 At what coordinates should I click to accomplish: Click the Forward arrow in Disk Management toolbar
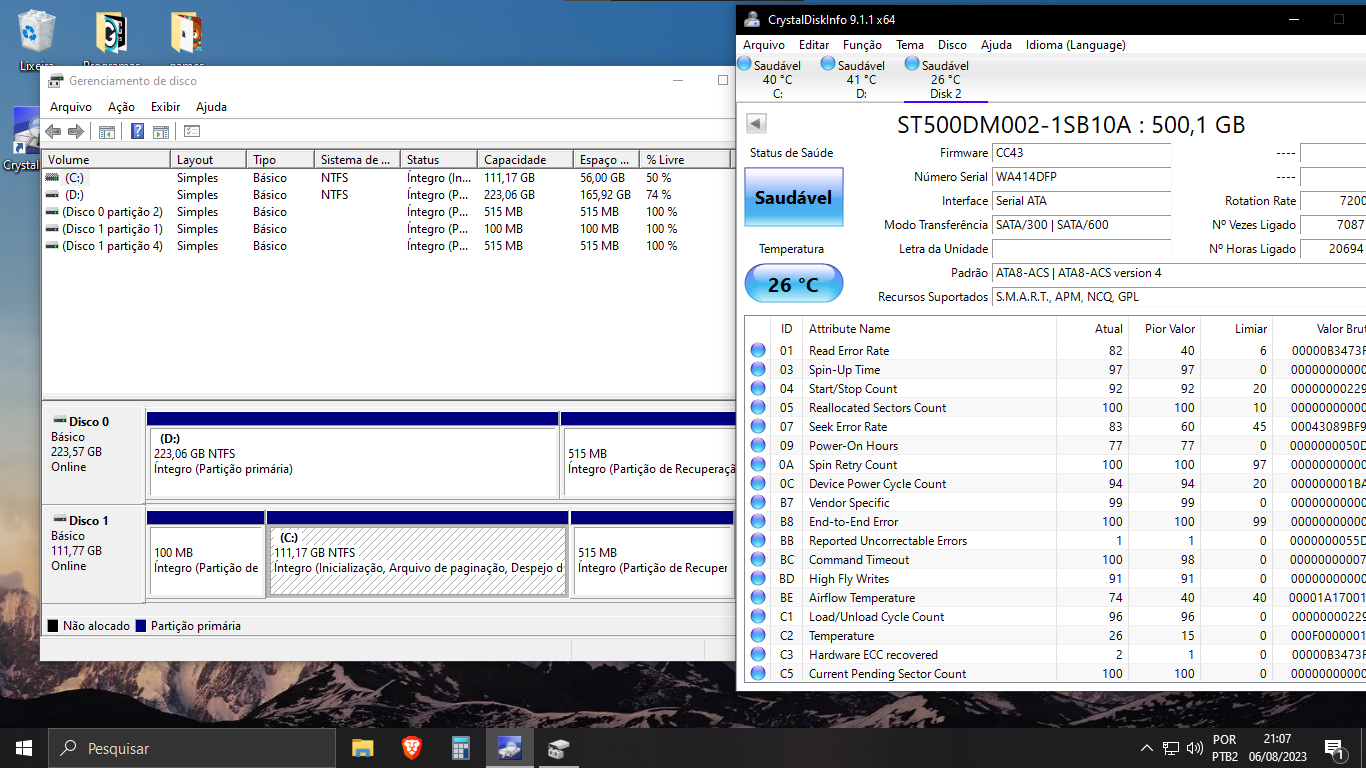(x=76, y=131)
